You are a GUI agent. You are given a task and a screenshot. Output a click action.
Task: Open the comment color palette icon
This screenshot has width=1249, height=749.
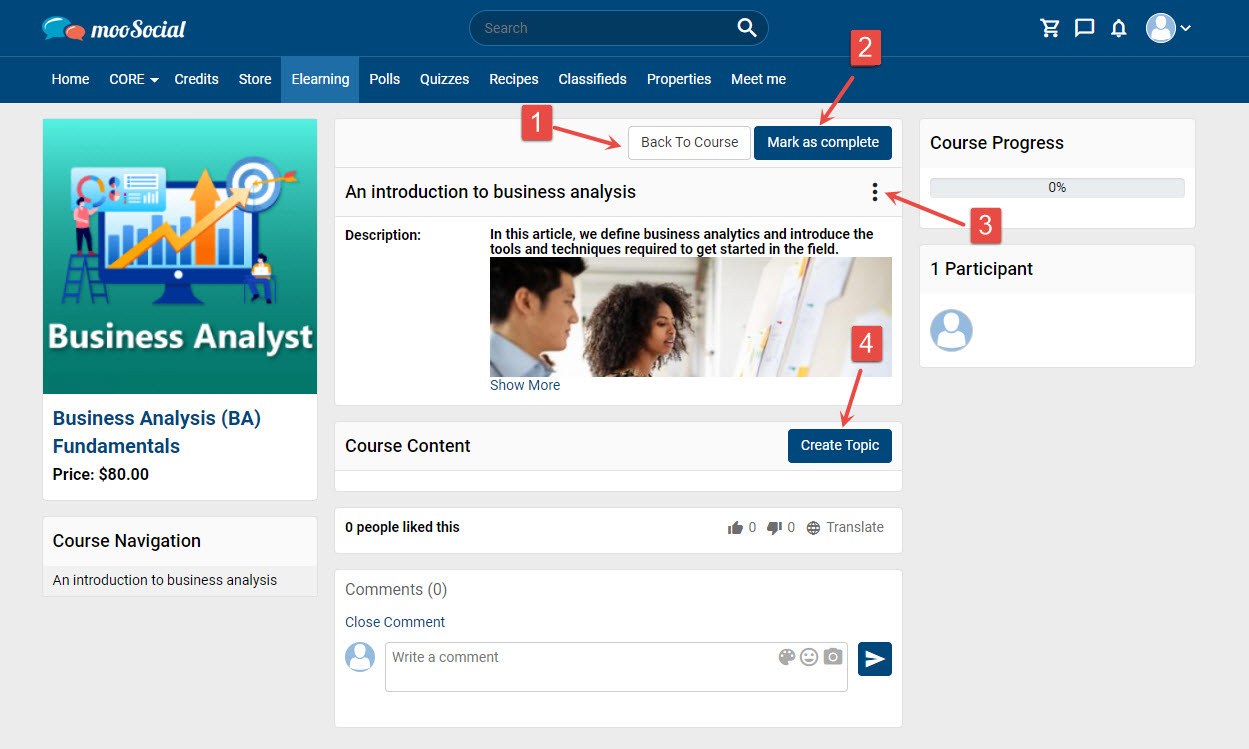787,657
